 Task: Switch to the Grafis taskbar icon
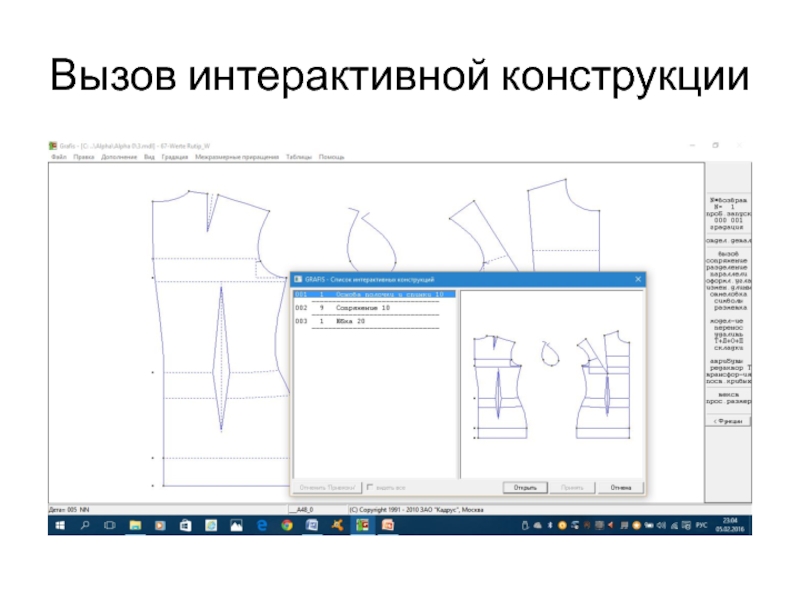(x=362, y=526)
